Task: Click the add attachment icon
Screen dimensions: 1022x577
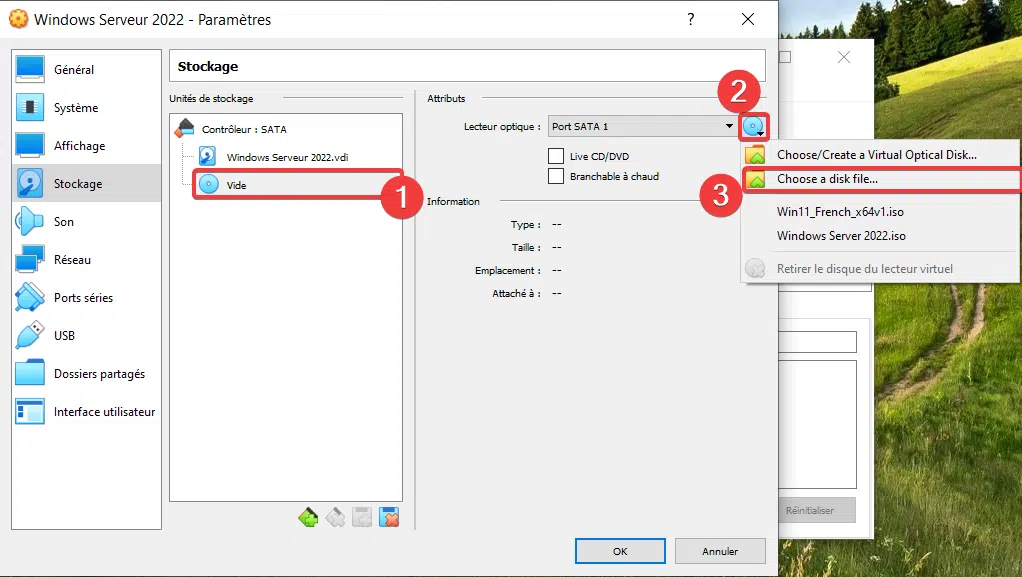Action: (x=362, y=518)
